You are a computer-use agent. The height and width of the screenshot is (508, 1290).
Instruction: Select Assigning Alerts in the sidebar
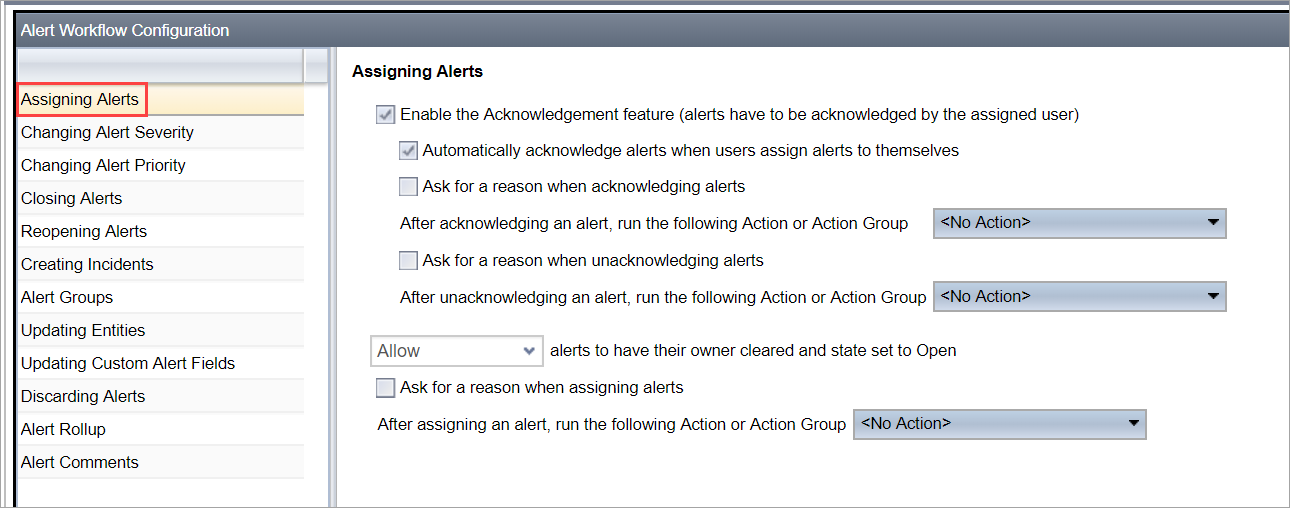pos(161,99)
